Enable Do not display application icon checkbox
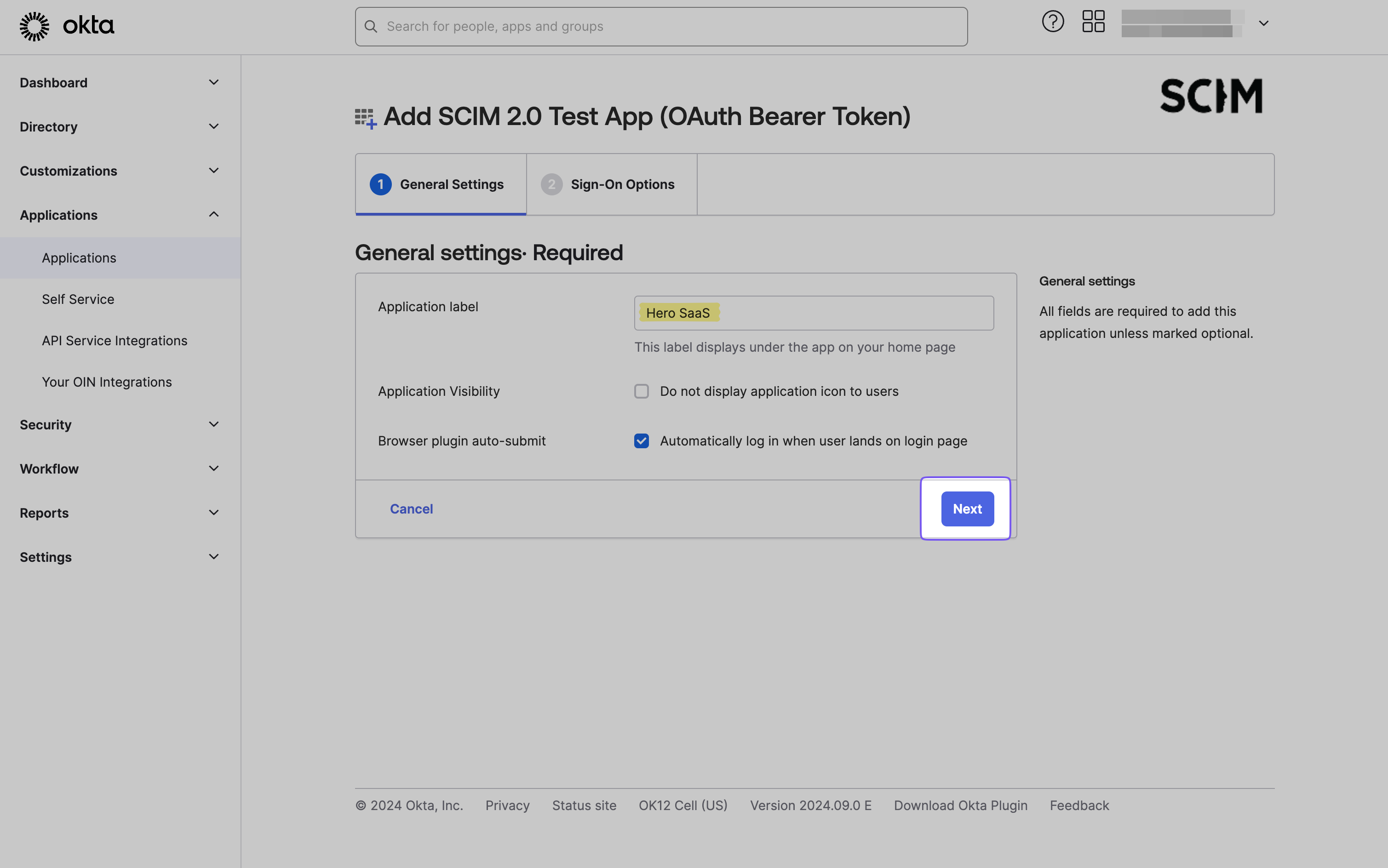The image size is (1388, 868). (641, 391)
